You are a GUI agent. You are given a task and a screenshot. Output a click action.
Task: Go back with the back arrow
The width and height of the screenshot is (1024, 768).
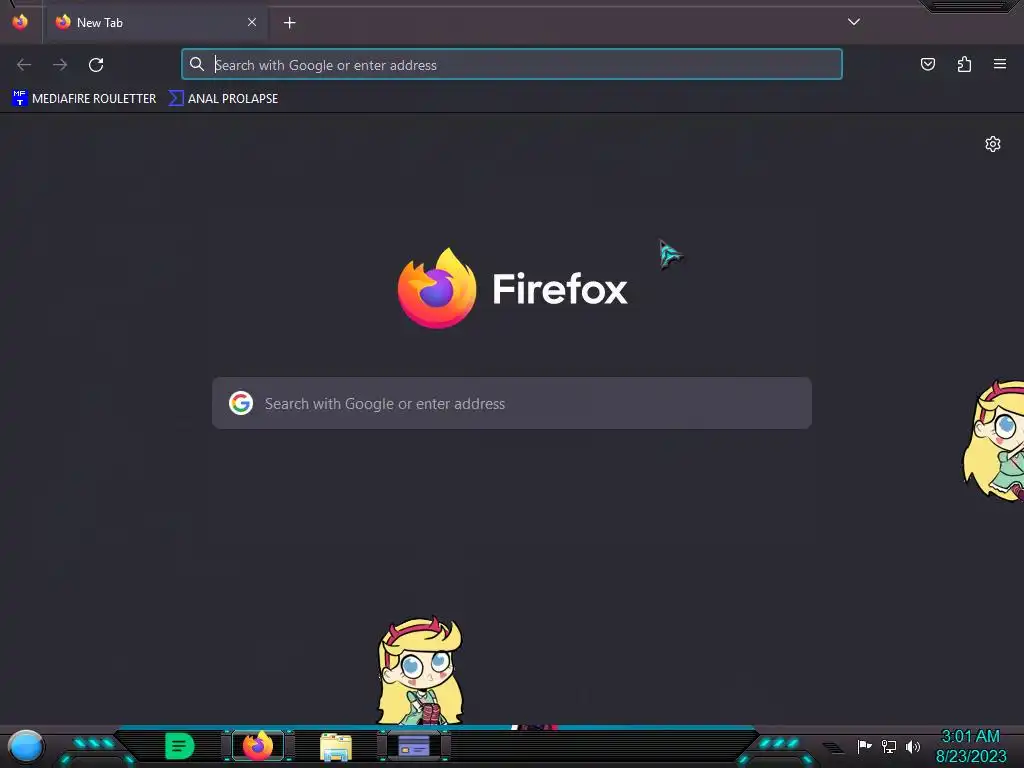24,65
